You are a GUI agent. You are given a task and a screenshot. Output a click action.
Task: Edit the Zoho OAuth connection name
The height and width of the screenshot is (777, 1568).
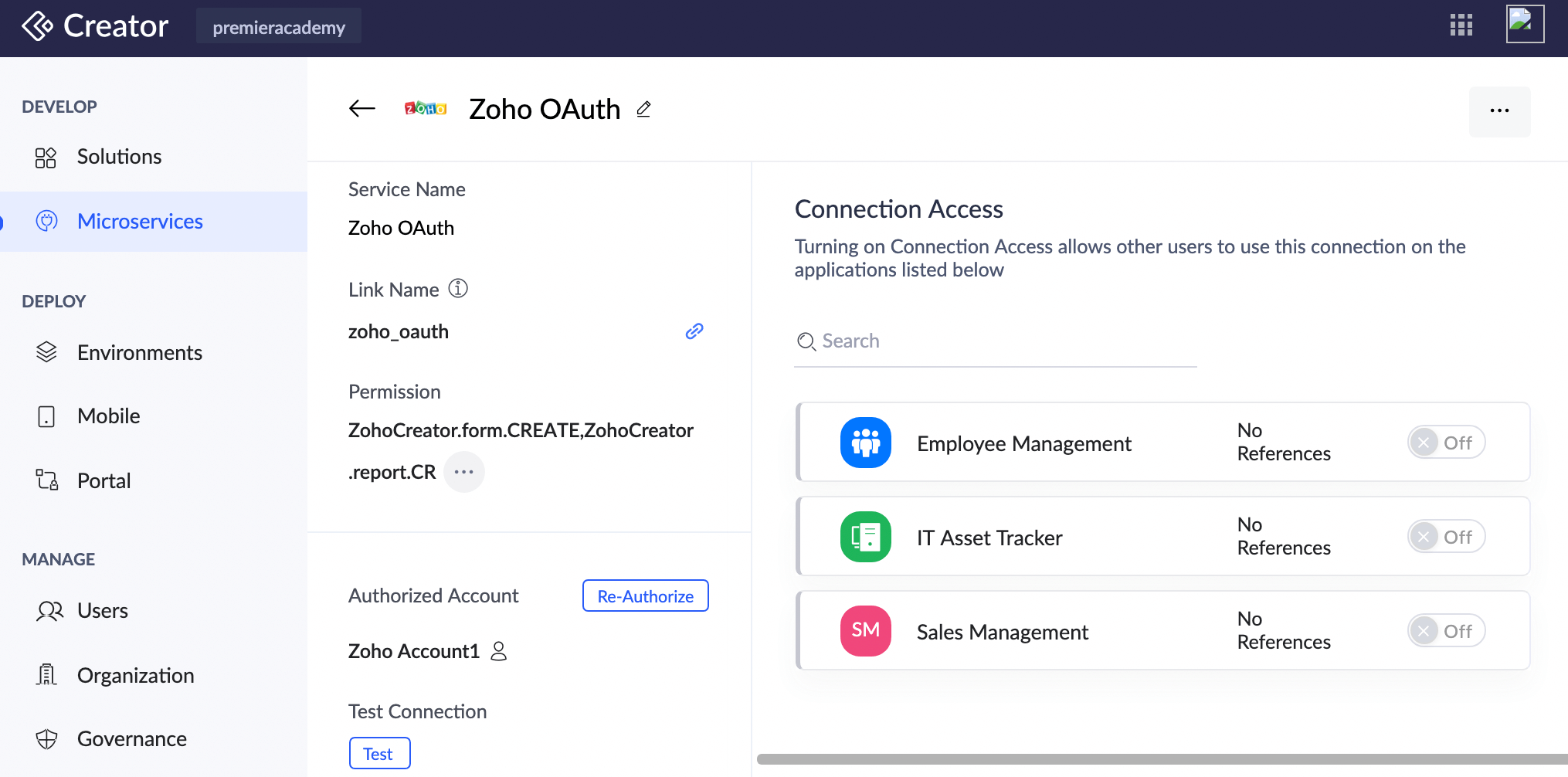[x=643, y=110]
